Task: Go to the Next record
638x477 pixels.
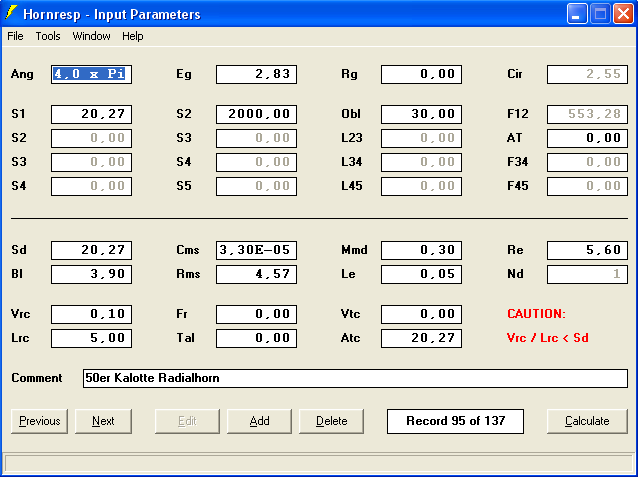Action: click(103, 421)
